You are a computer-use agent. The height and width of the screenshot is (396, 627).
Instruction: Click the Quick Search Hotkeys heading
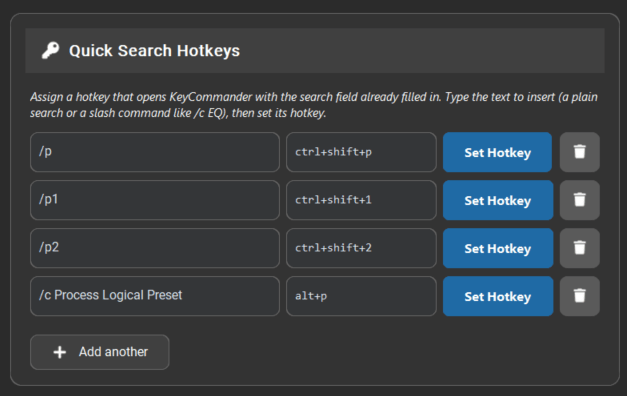(154, 51)
